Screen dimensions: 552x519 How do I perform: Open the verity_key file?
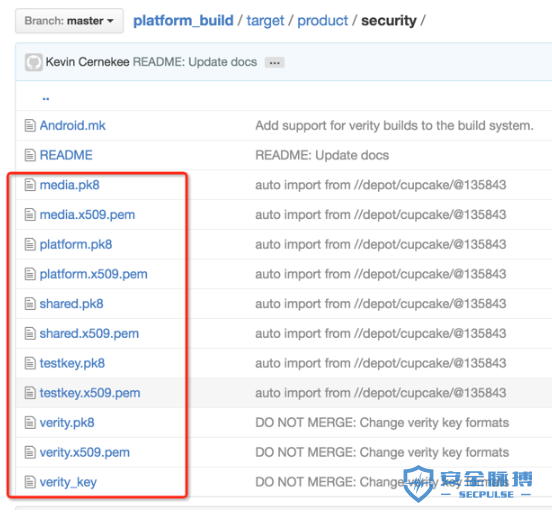click(68, 482)
